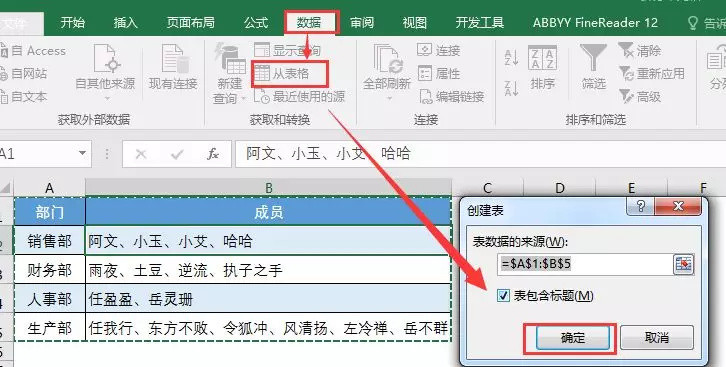Image resolution: width=726 pixels, height=367 pixels.
Task: Select the 财务部 cell
Action: (50, 270)
